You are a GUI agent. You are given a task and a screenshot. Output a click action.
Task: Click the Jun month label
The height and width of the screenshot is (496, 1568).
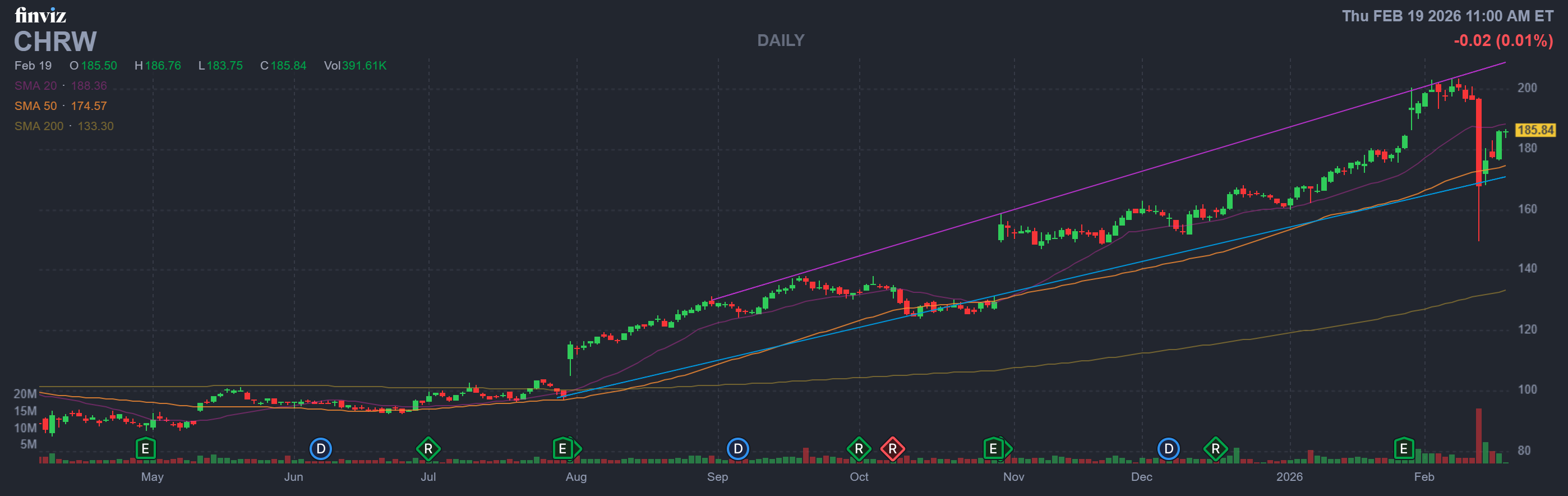pos(293,476)
